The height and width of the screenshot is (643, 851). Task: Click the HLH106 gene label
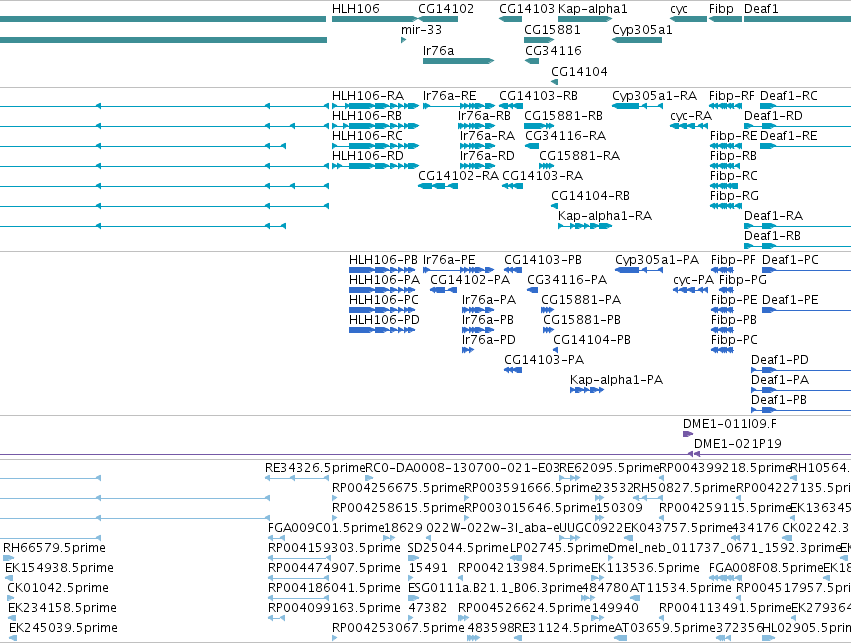click(x=355, y=9)
